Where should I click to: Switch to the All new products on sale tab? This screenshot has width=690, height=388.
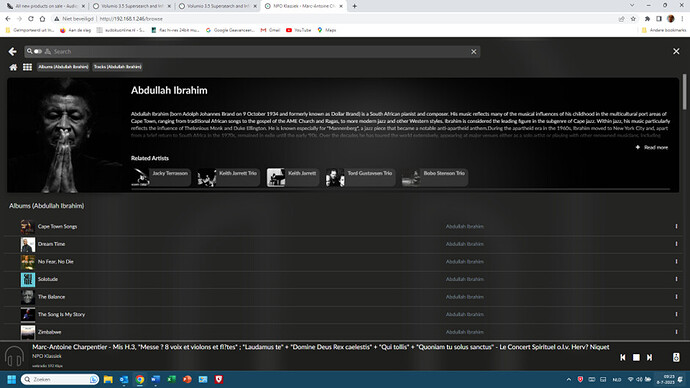tap(45, 6)
